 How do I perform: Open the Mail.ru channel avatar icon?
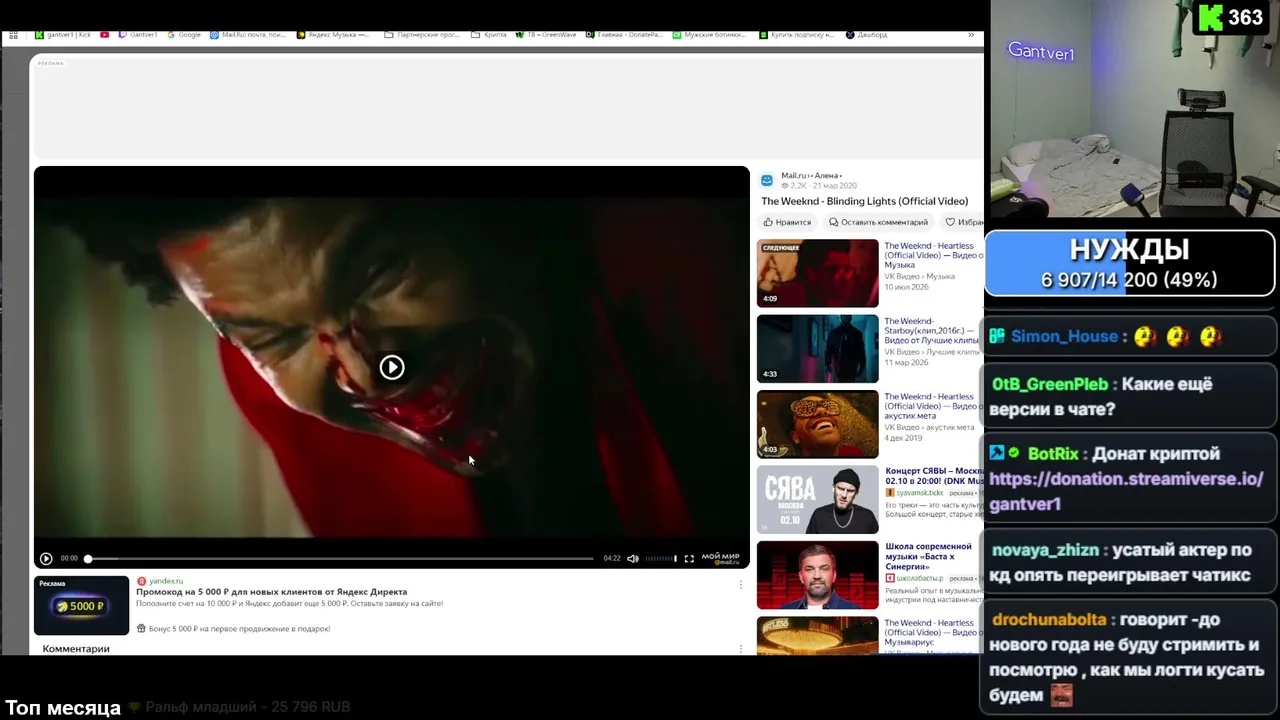click(767, 180)
